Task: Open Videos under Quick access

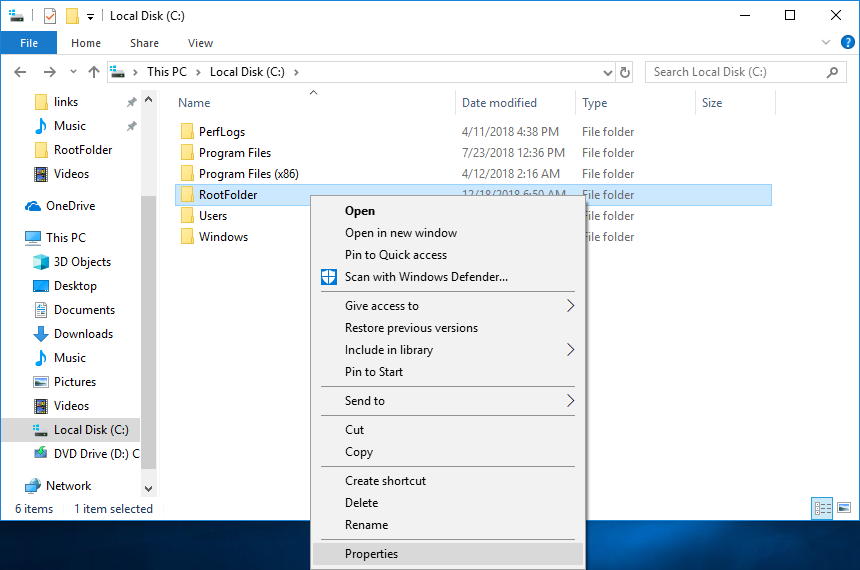Action: click(x=71, y=174)
